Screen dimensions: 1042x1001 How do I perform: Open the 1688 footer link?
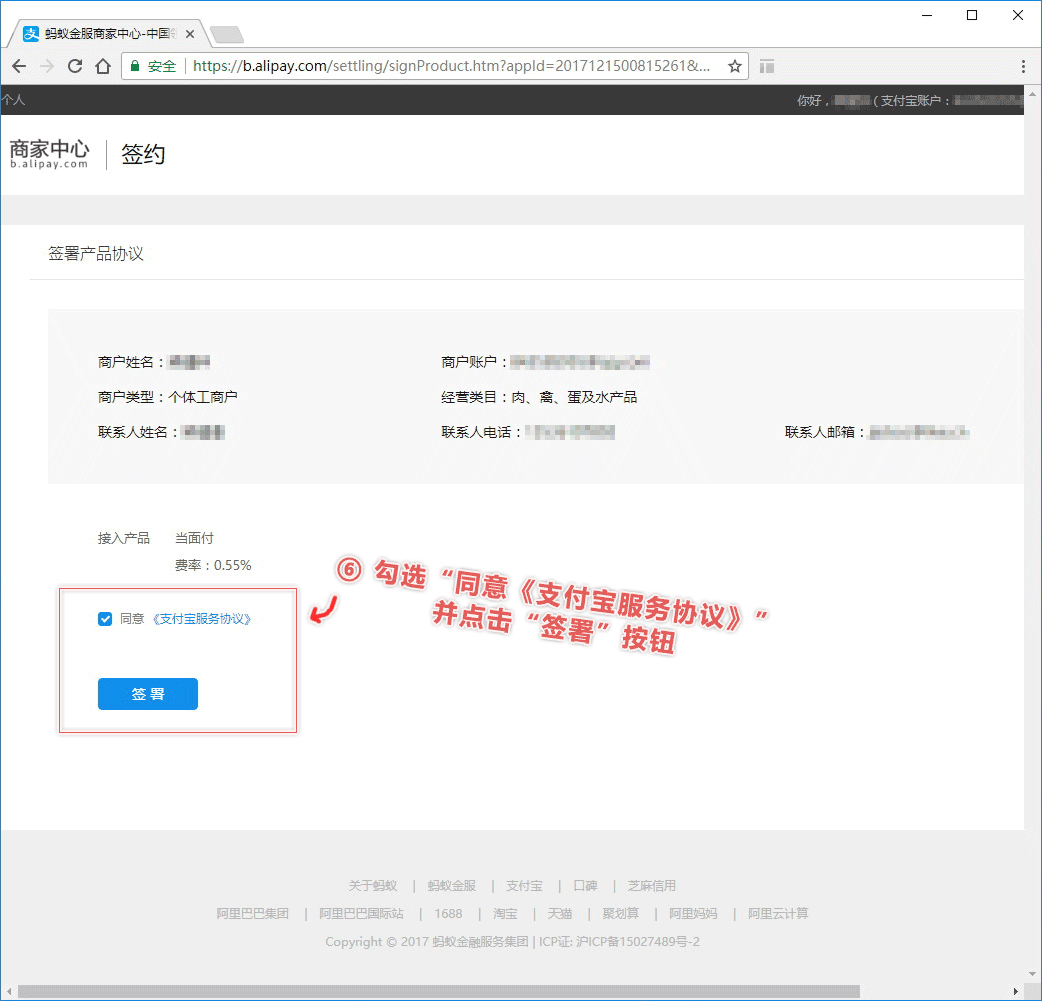pos(449,913)
